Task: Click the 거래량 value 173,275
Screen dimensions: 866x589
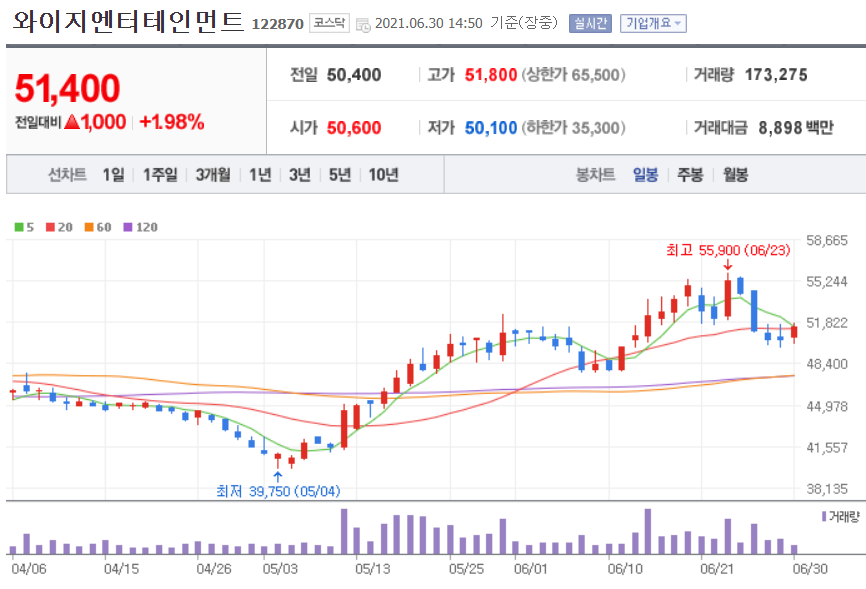Action: (776, 75)
